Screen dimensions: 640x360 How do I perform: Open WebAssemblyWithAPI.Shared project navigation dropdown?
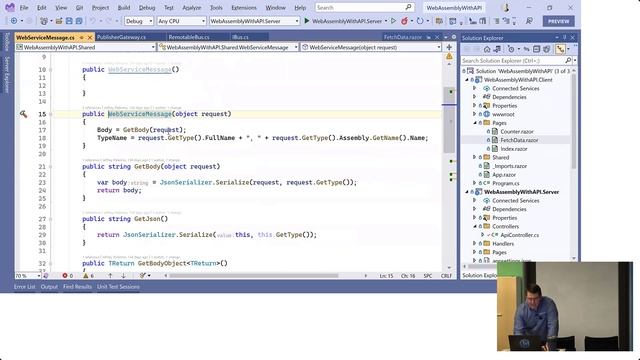(85, 47)
